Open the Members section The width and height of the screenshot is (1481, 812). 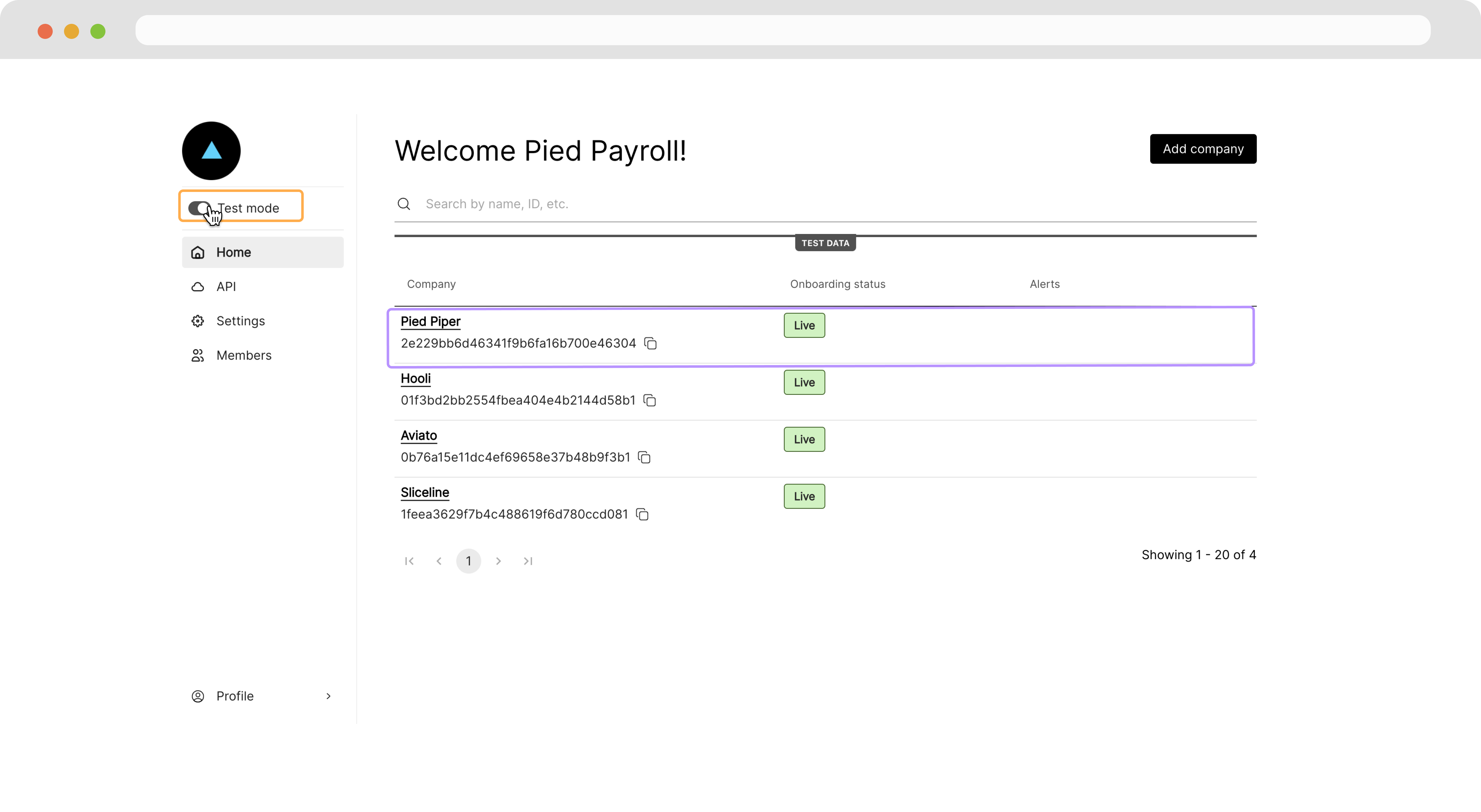pos(244,355)
